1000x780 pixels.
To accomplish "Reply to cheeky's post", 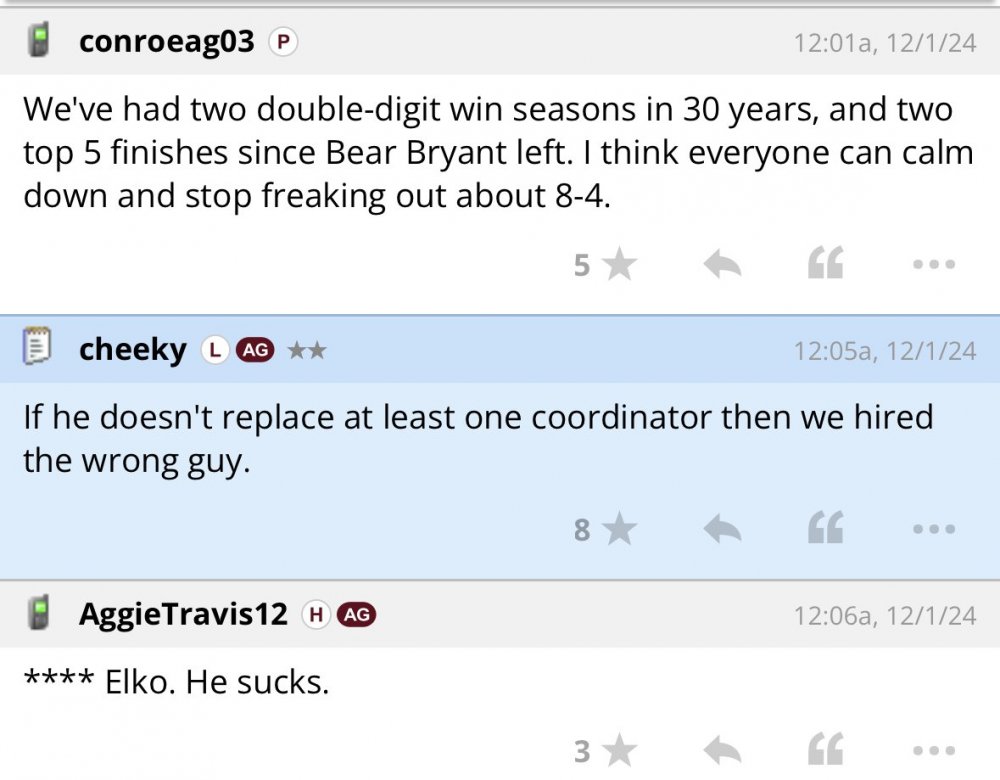I will pos(722,529).
